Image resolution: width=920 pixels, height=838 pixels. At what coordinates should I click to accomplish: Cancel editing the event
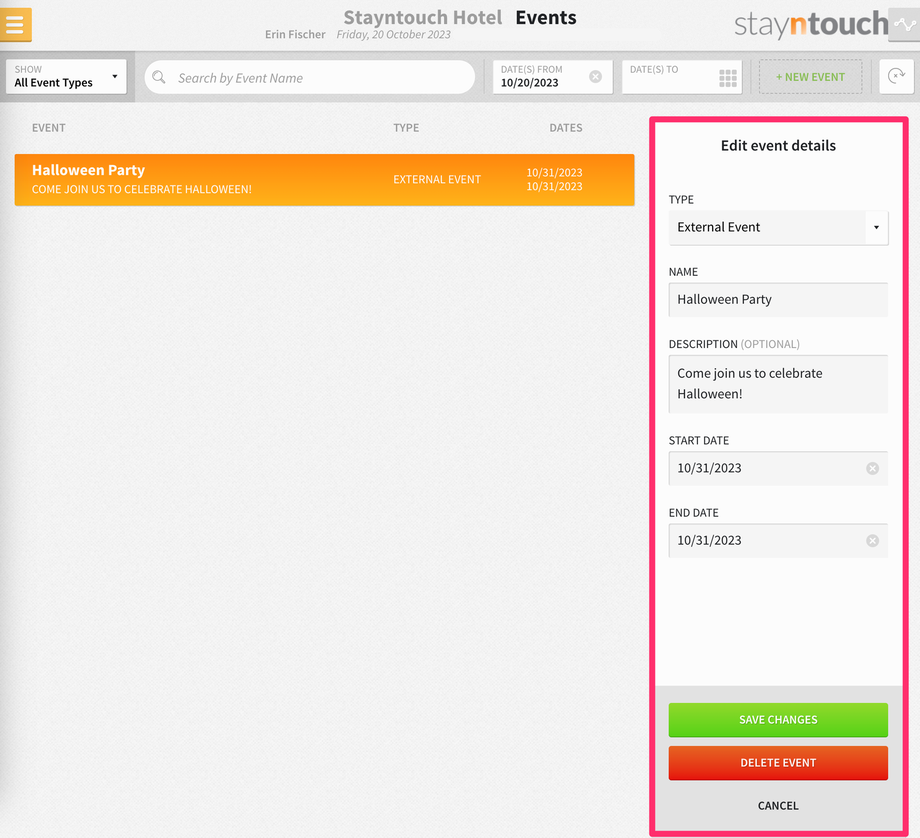coord(778,806)
